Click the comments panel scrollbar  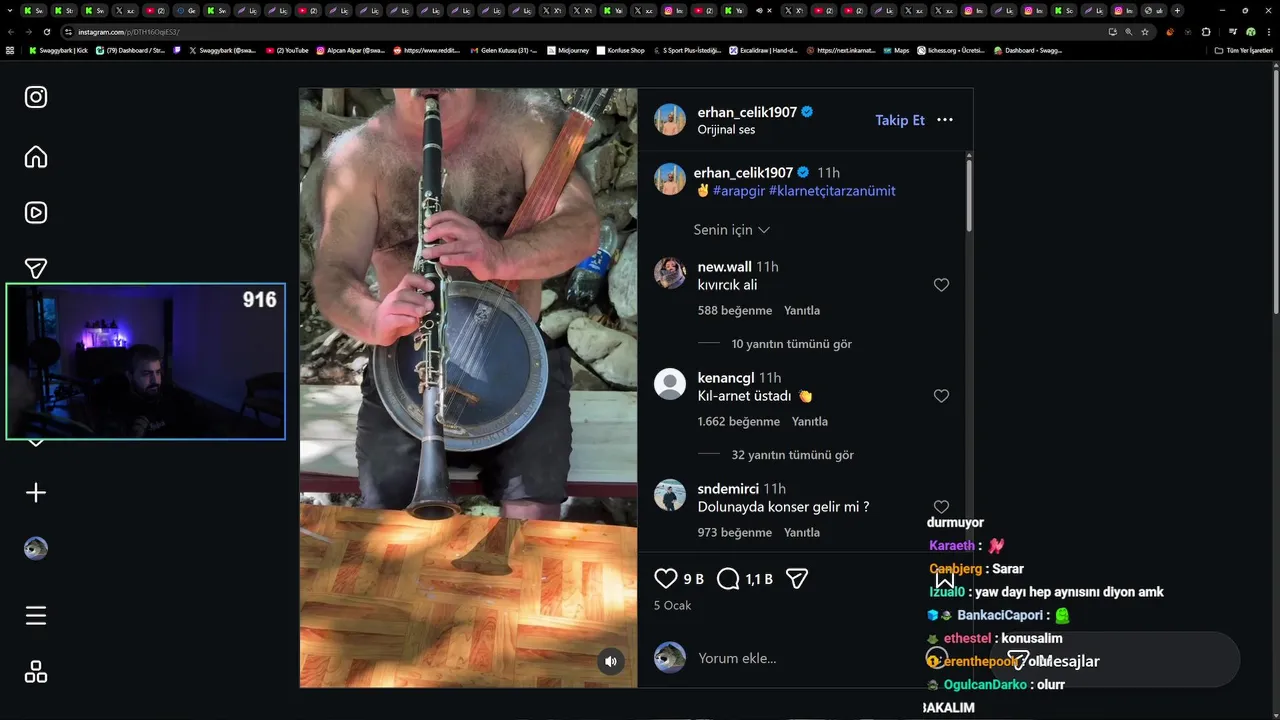click(969, 193)
